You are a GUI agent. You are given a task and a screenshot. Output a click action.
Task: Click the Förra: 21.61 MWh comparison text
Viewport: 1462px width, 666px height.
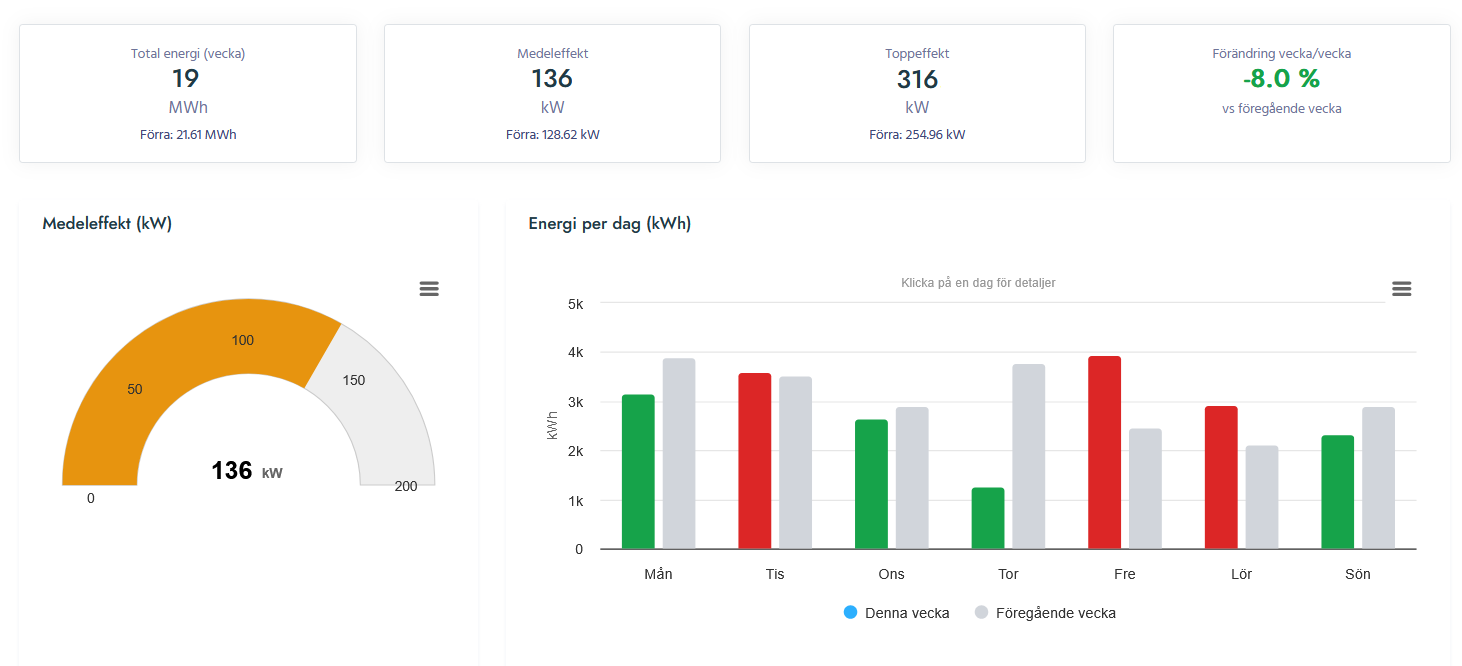188,133
